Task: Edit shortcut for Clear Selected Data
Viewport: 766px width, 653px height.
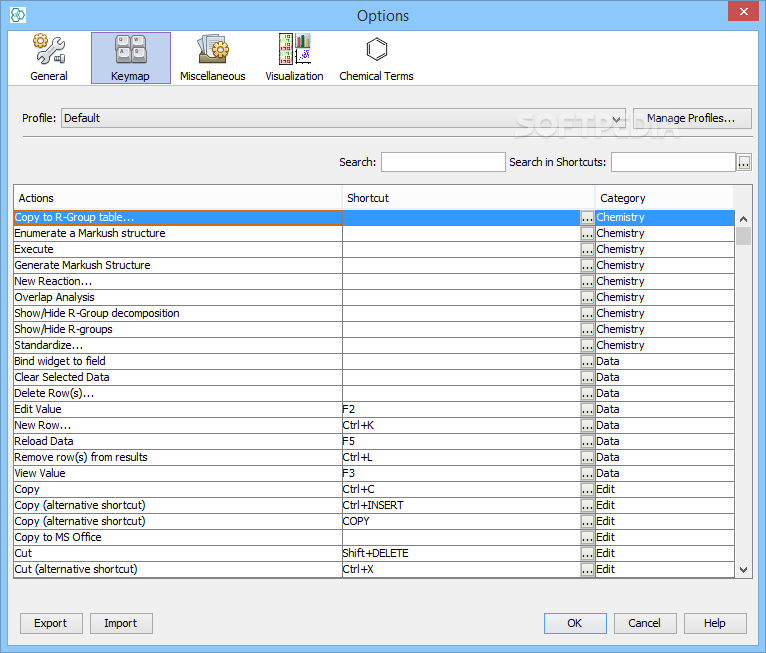Action: pyautogui.click(x=587, y=378)
